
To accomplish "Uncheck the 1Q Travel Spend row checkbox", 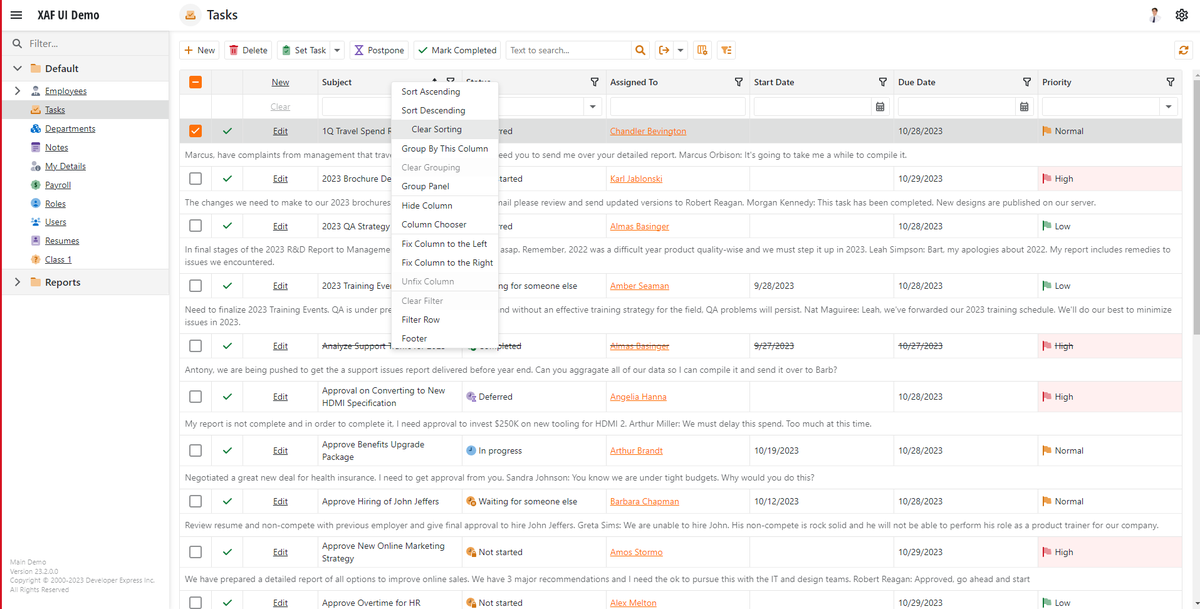I will pos(195,131).
